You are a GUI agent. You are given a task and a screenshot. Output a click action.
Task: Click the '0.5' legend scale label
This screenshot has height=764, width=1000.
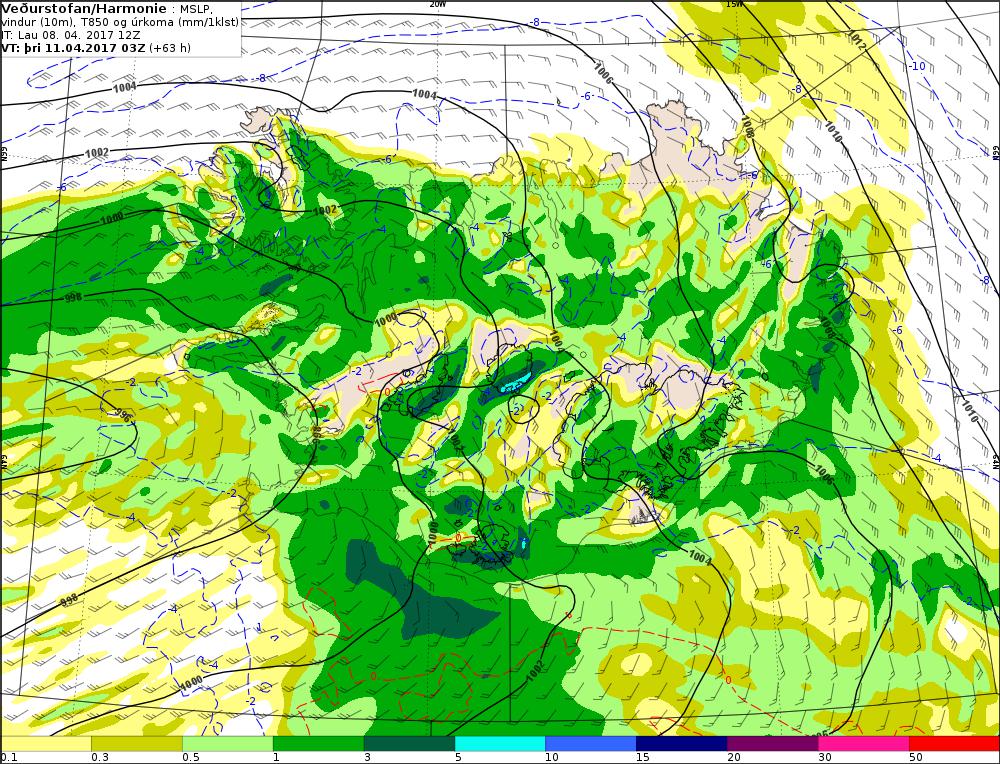pyautogui.click(x=191, y=758)
